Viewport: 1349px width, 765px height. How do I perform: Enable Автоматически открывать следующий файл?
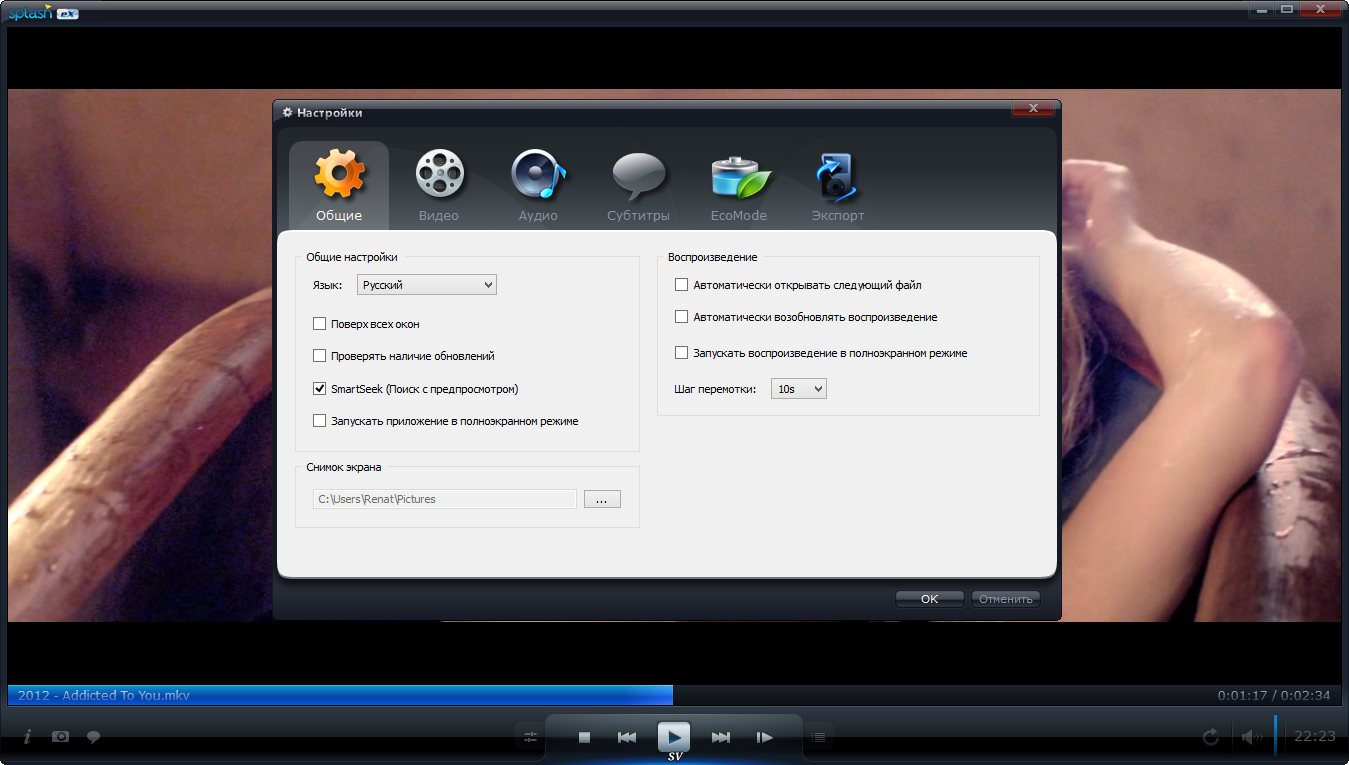(x=682, y=285)
